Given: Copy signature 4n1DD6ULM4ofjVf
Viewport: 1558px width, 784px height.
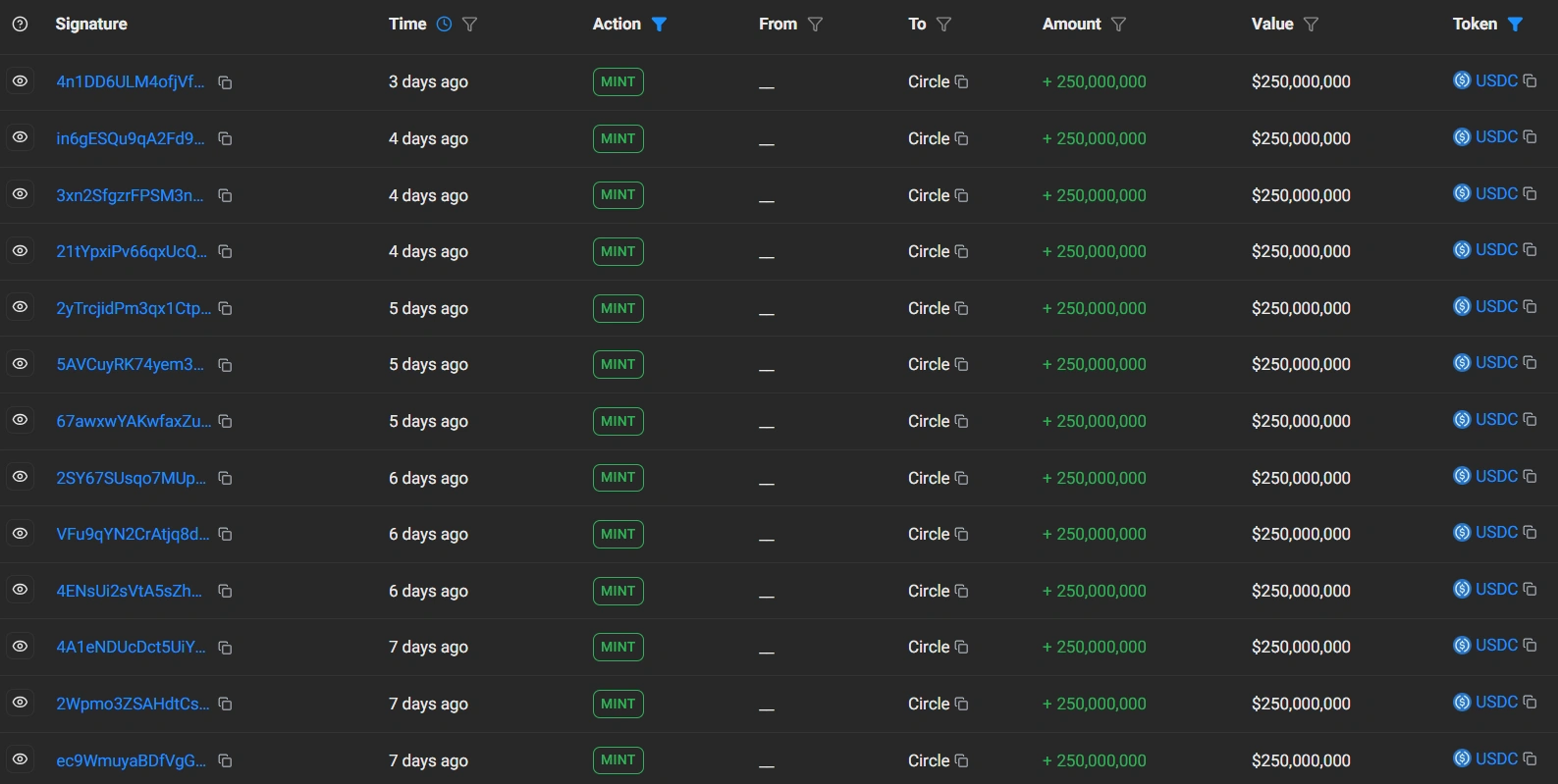Looking at the screenshot, I should click(x=225, y=82).
